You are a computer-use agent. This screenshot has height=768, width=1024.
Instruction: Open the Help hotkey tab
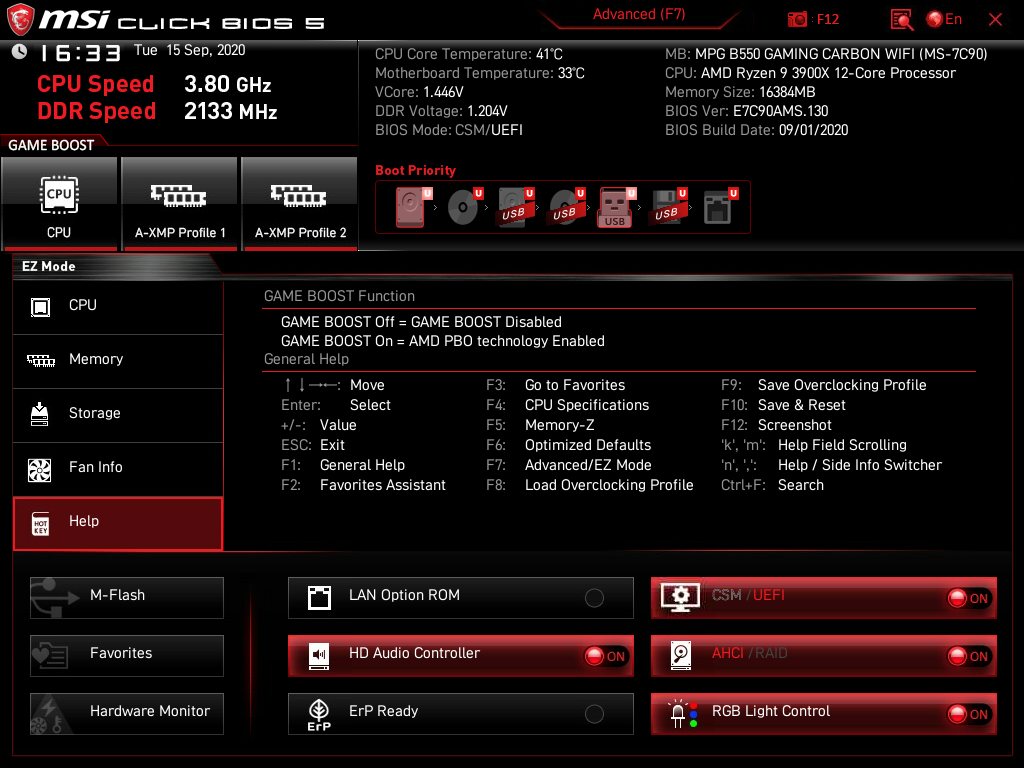[118, 522]
